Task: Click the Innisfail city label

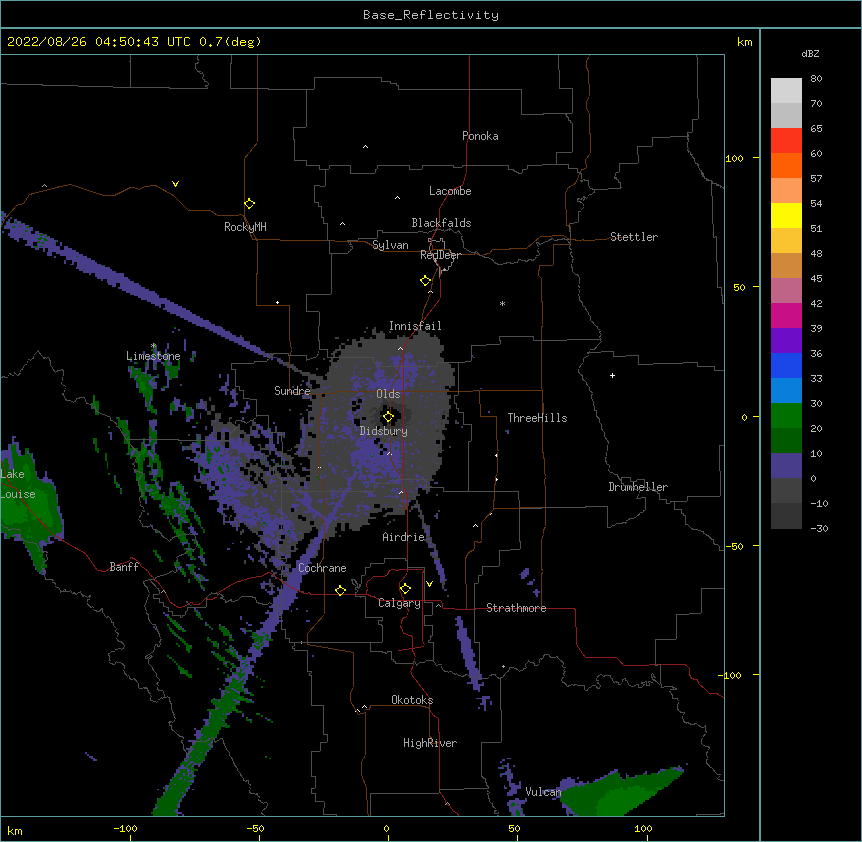Action: point(415,326)
